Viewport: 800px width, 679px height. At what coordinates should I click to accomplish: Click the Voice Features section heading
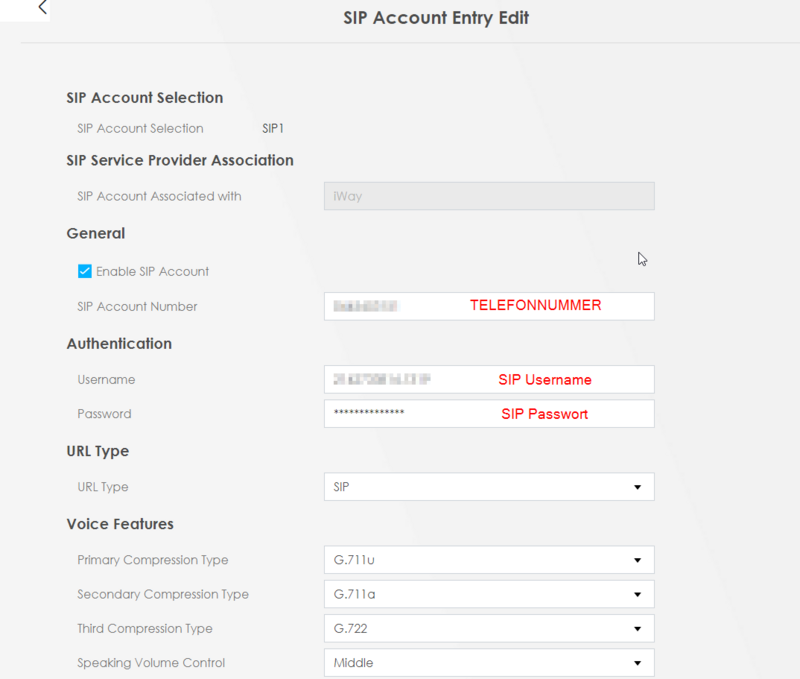(x=120, y=524)
